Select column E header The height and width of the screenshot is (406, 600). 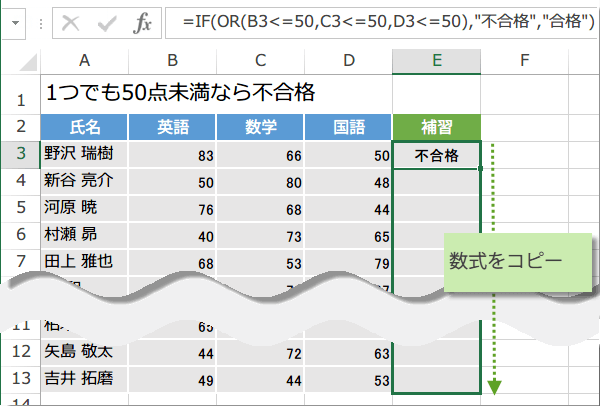click(437, 60)
